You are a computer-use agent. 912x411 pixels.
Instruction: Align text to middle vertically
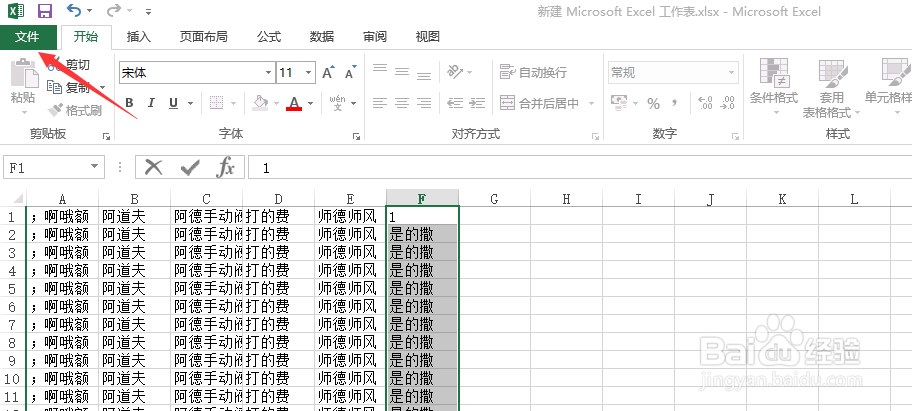pos(402,72)
